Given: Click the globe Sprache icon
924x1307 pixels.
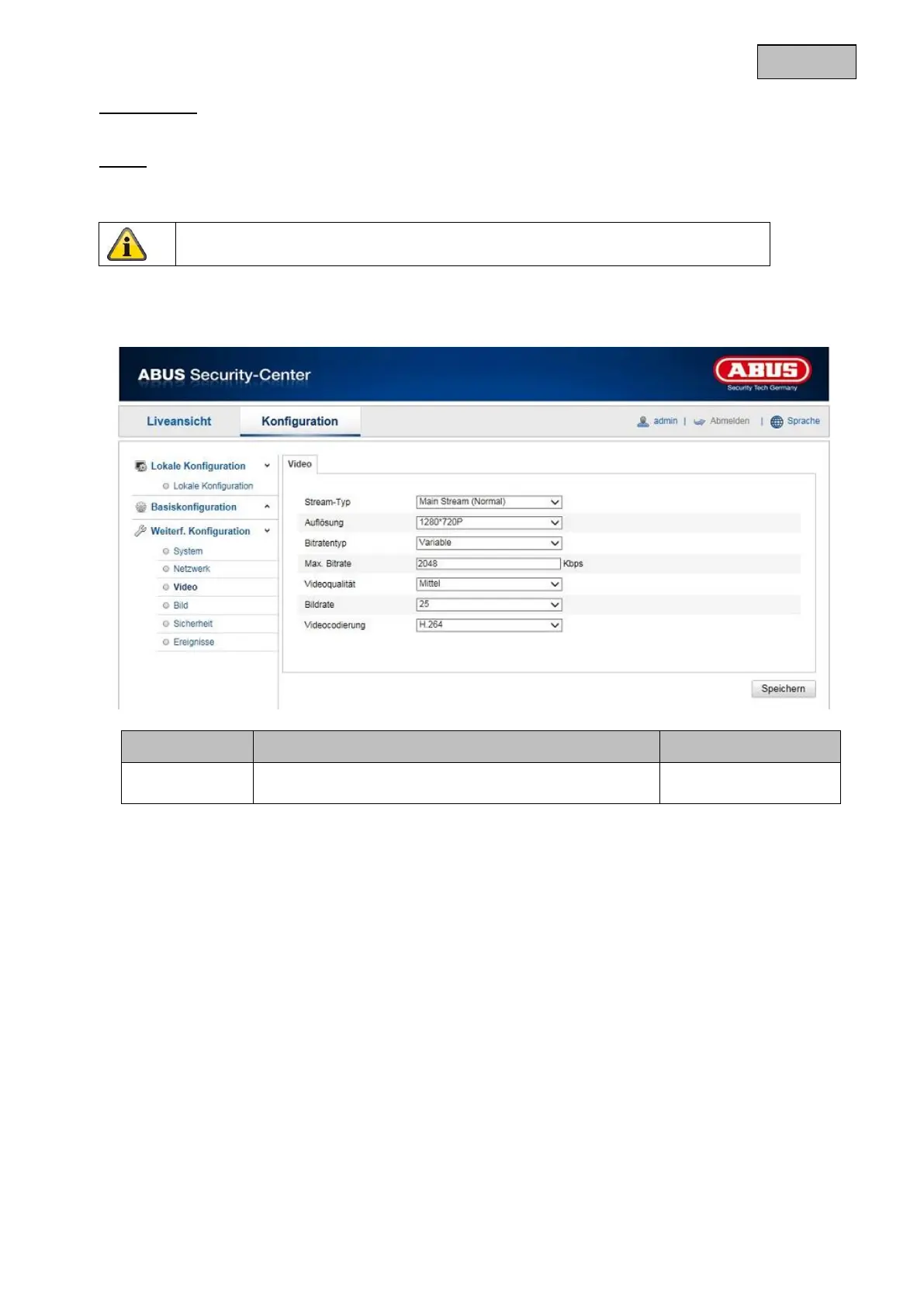Looking at the screenshot, I should pyautogui.click(x=777, y=421).
